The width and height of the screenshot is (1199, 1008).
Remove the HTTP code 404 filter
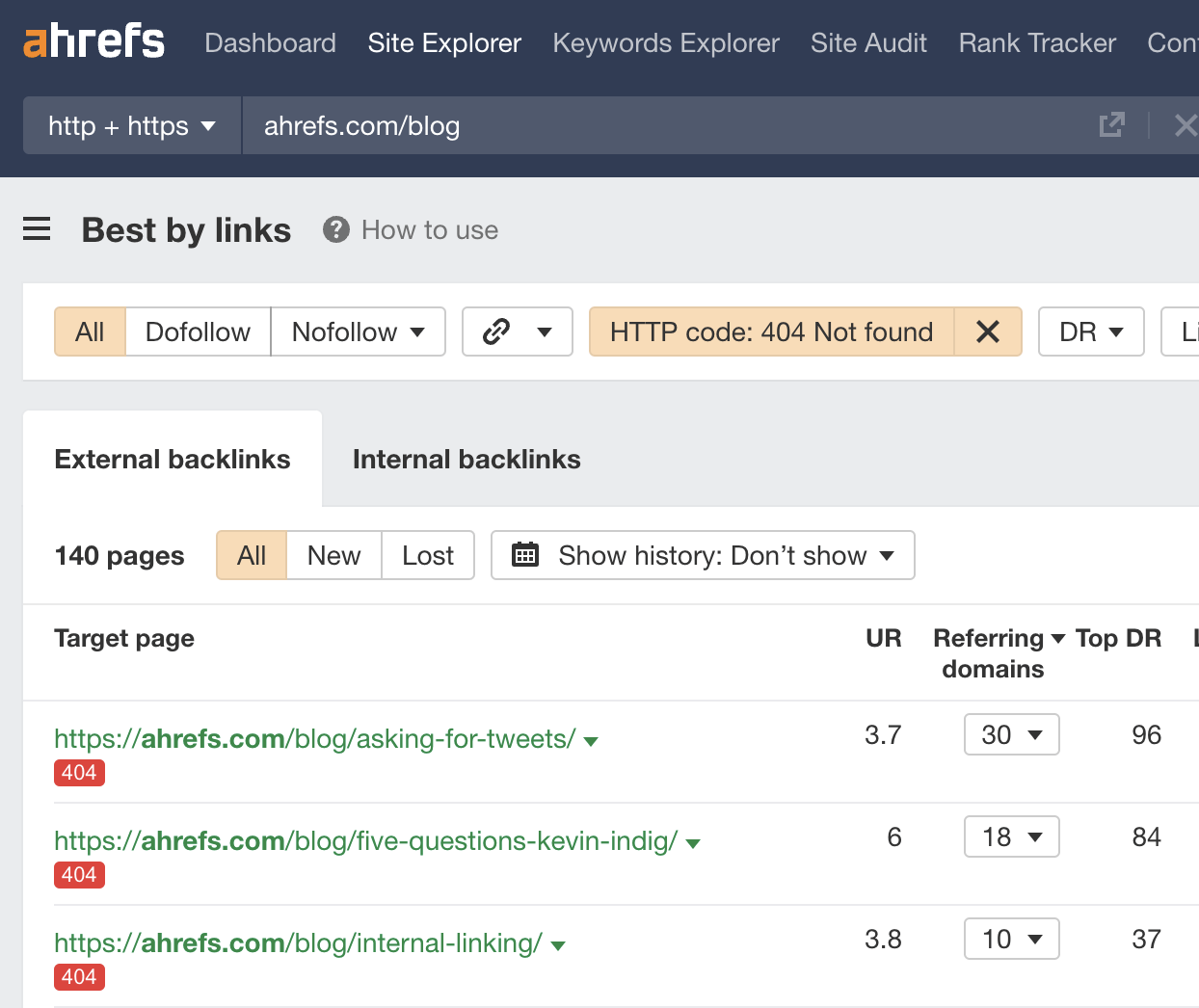(988, 332)
